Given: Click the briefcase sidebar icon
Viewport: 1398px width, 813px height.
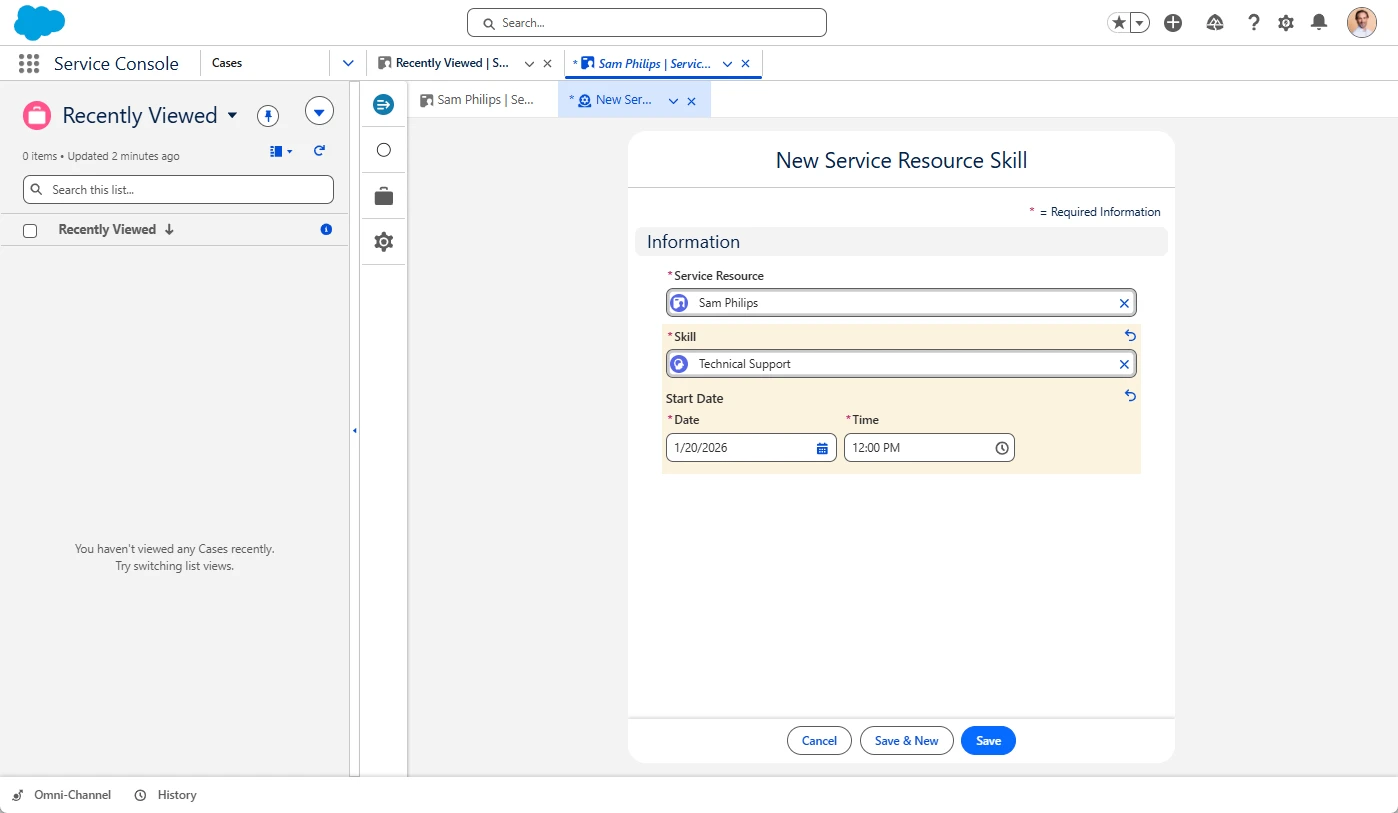Looking at the screenshot, I should pyautogui.click(x=383, y=196).
